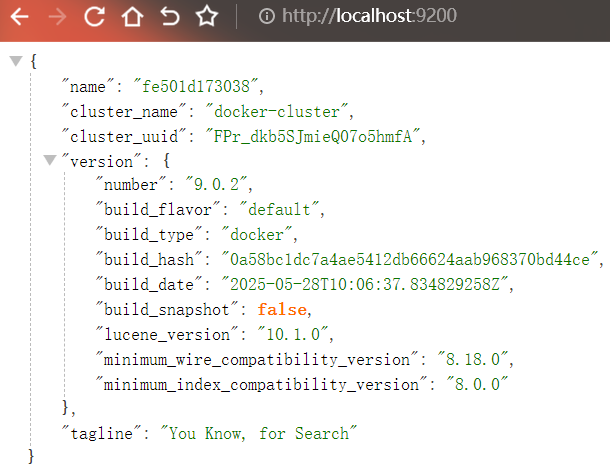Go back using the browser back arrow
Viewport: 610px width, 467px height.
coord(19,16)
